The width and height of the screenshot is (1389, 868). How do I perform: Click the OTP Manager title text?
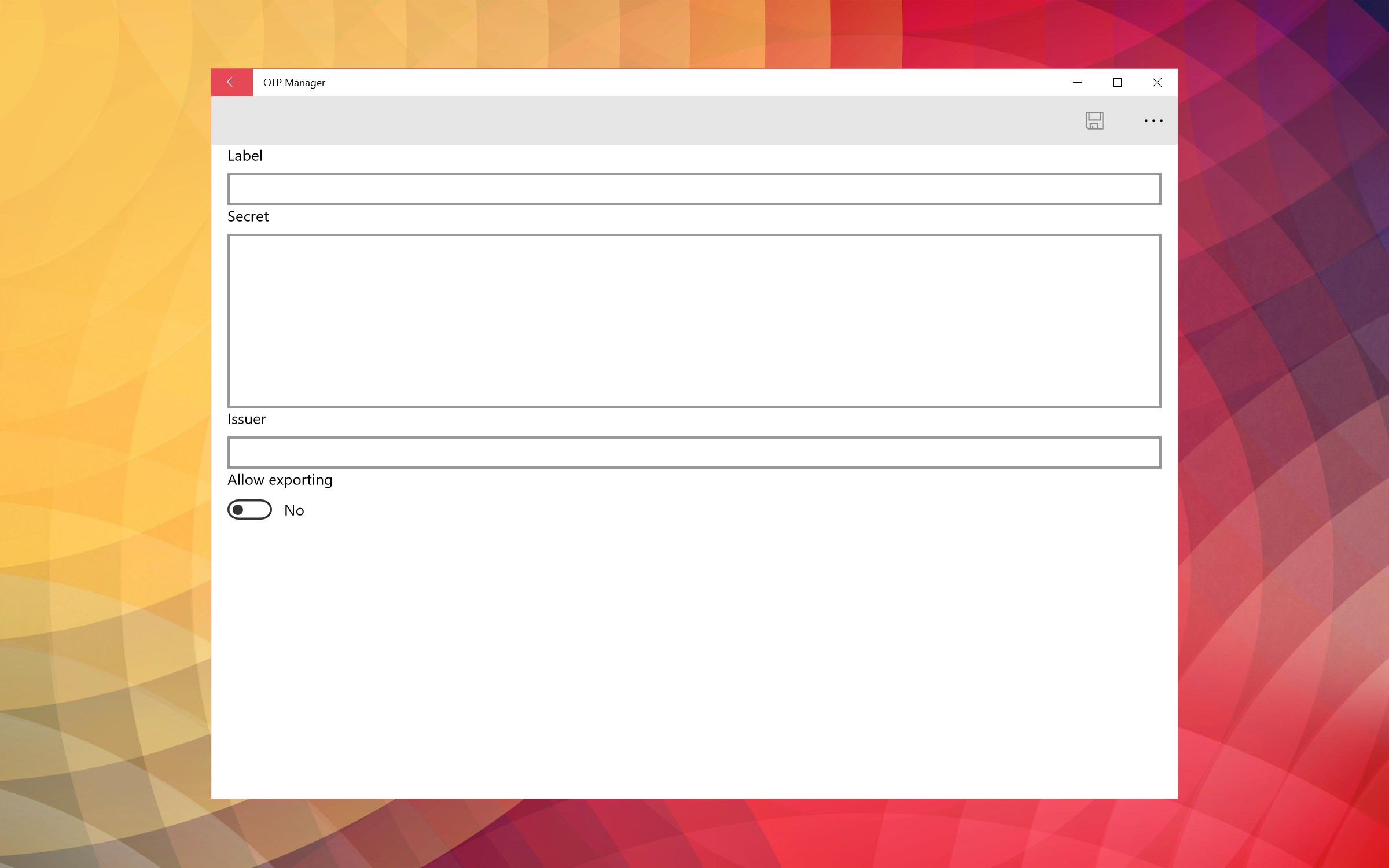[x=294, y=82]
